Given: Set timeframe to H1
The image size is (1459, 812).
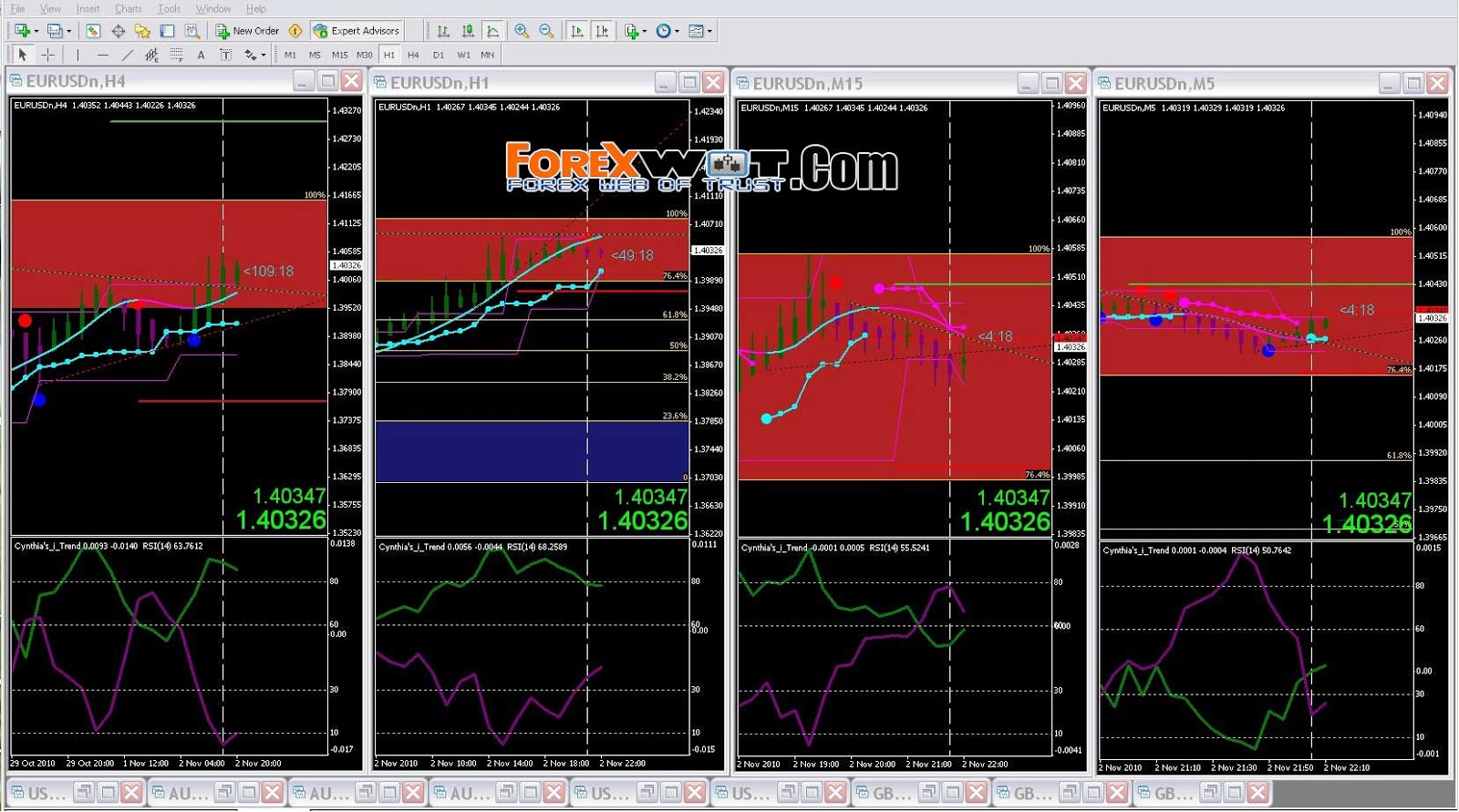Looking at the screenshot, I should [x=389, y=55].
